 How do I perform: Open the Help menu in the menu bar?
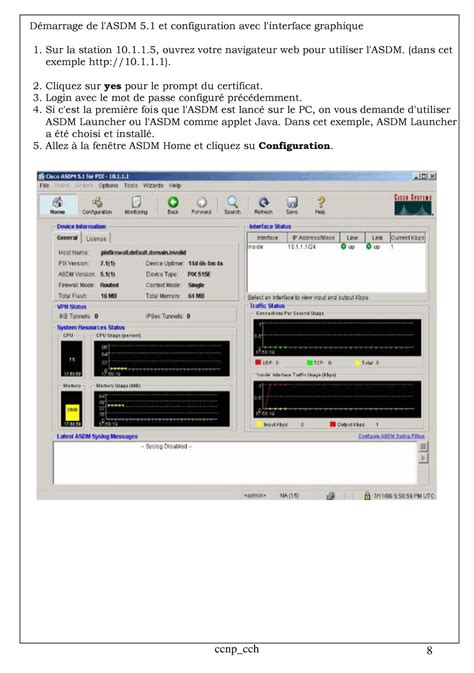[x=175, y=185]
